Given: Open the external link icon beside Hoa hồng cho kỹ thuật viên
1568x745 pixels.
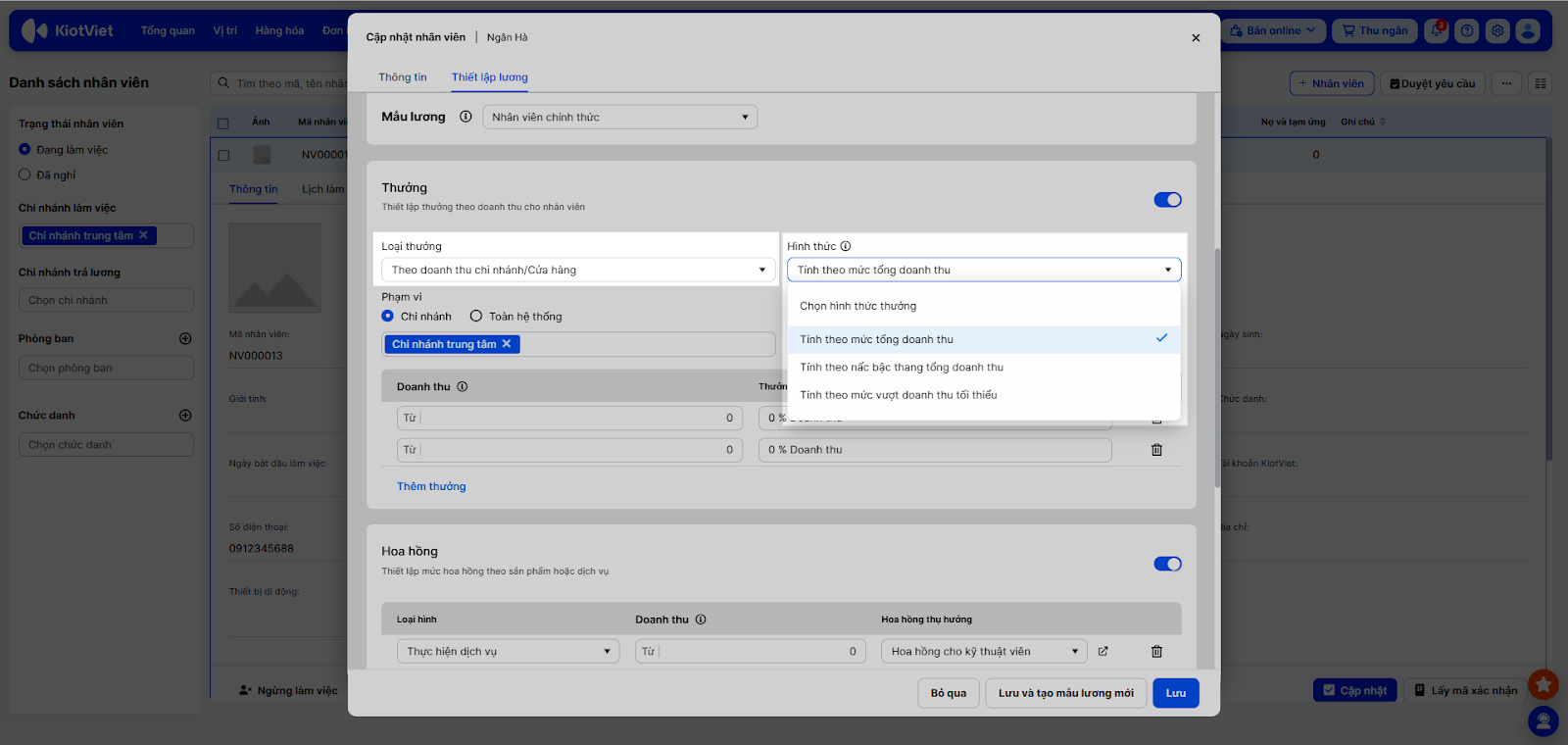Looking at the screenshot, I should (1102, 651).
